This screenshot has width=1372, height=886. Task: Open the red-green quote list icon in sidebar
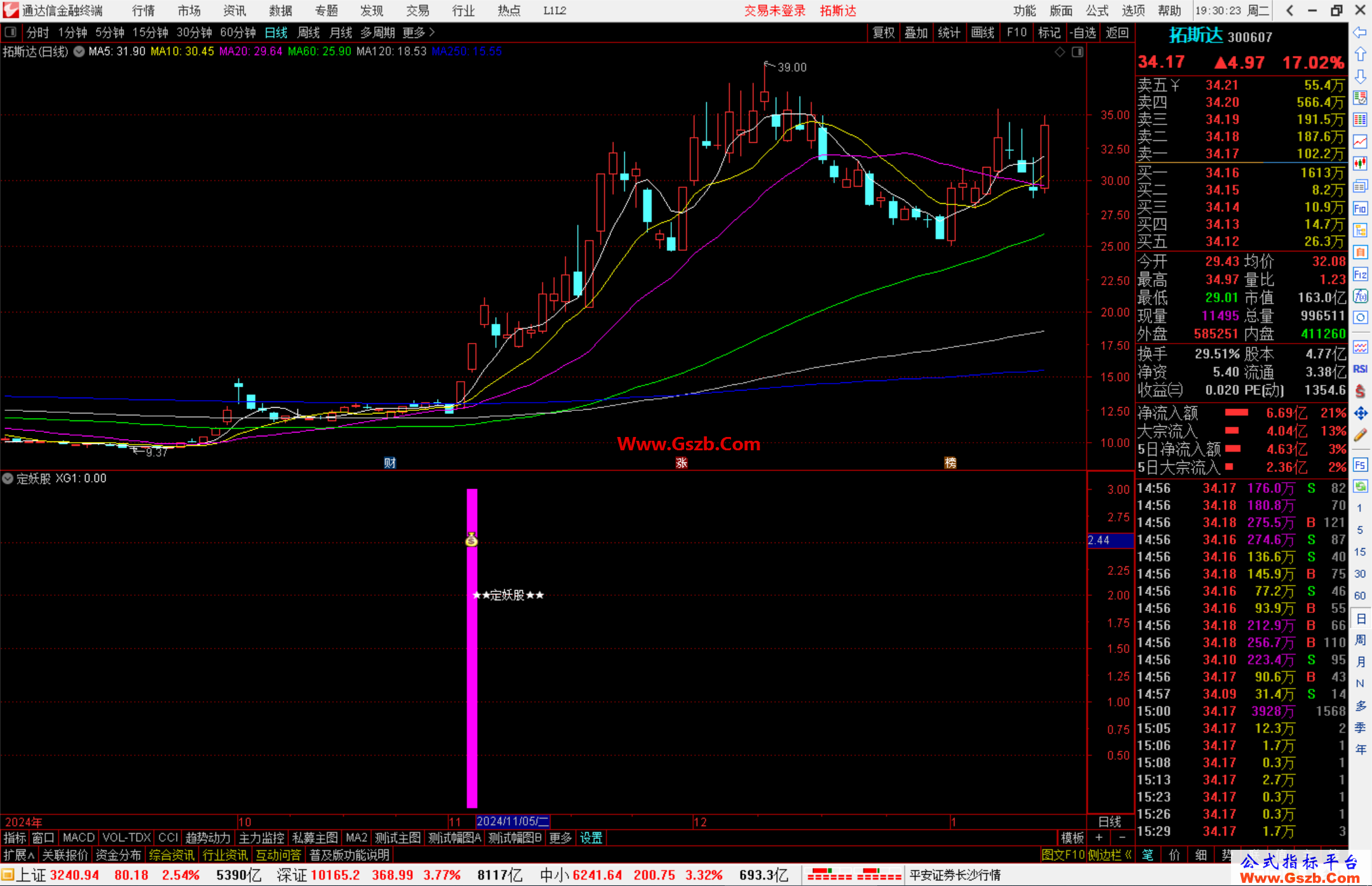(x=1360, y=98)
